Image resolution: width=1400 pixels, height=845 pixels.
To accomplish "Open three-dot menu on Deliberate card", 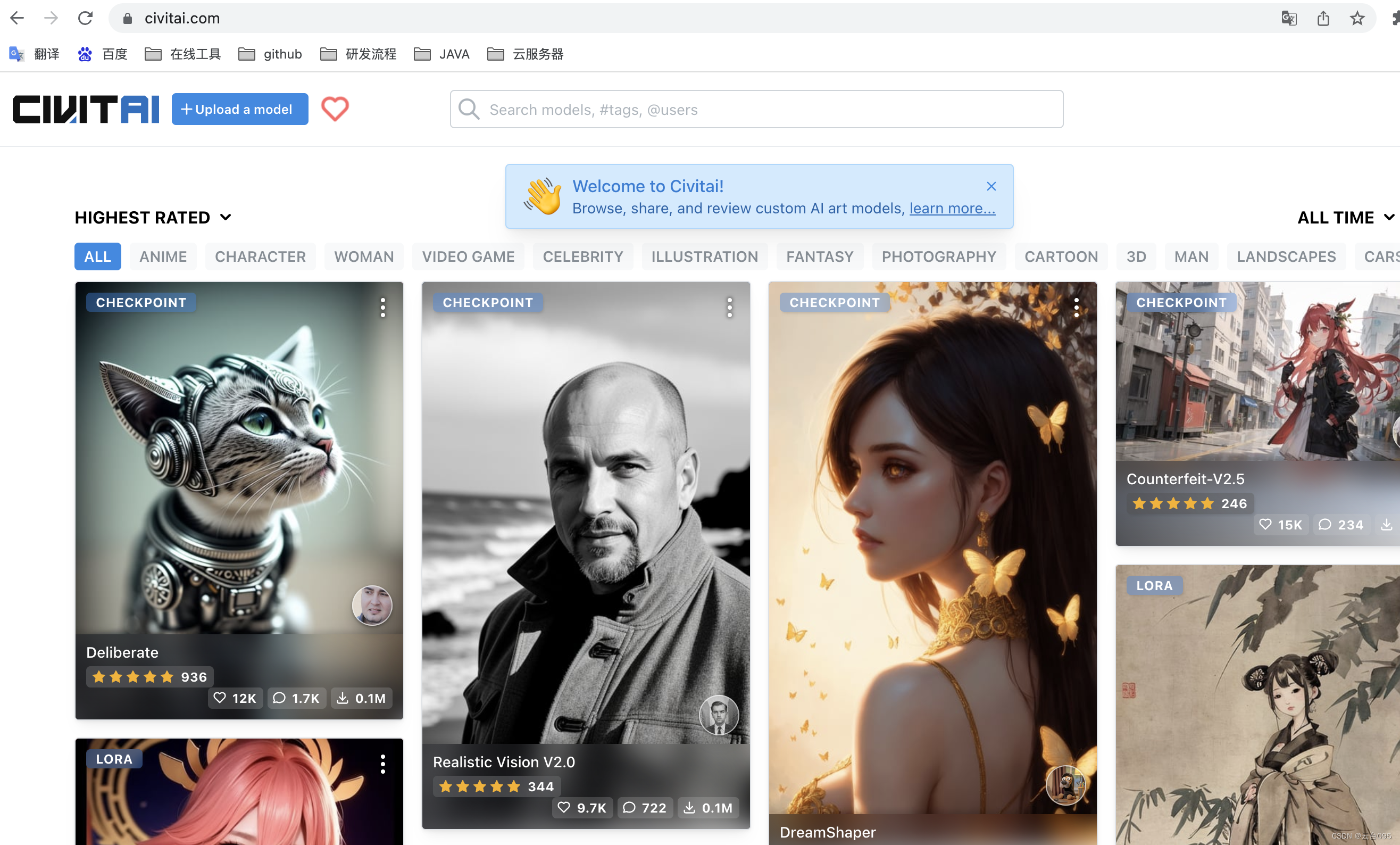I will pyautogui.click(x=382, y=308).
